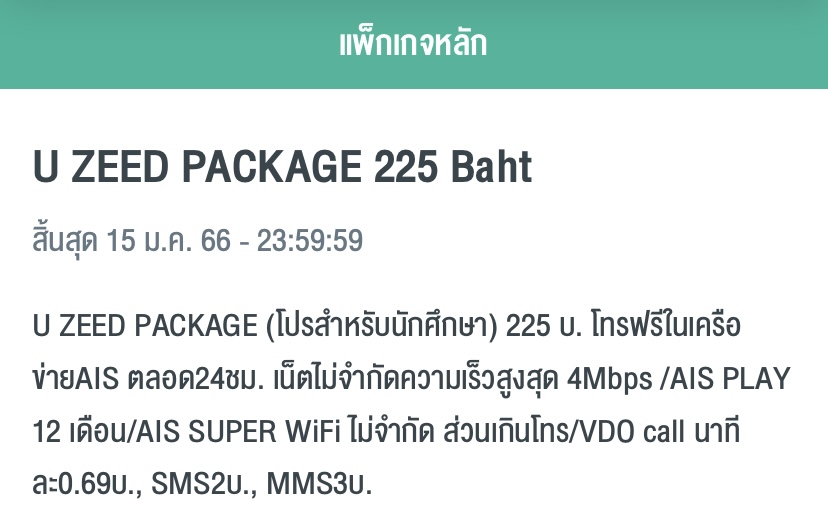Tap the ตลอด24ชม. text
The image size is (828, 518).
195,379
